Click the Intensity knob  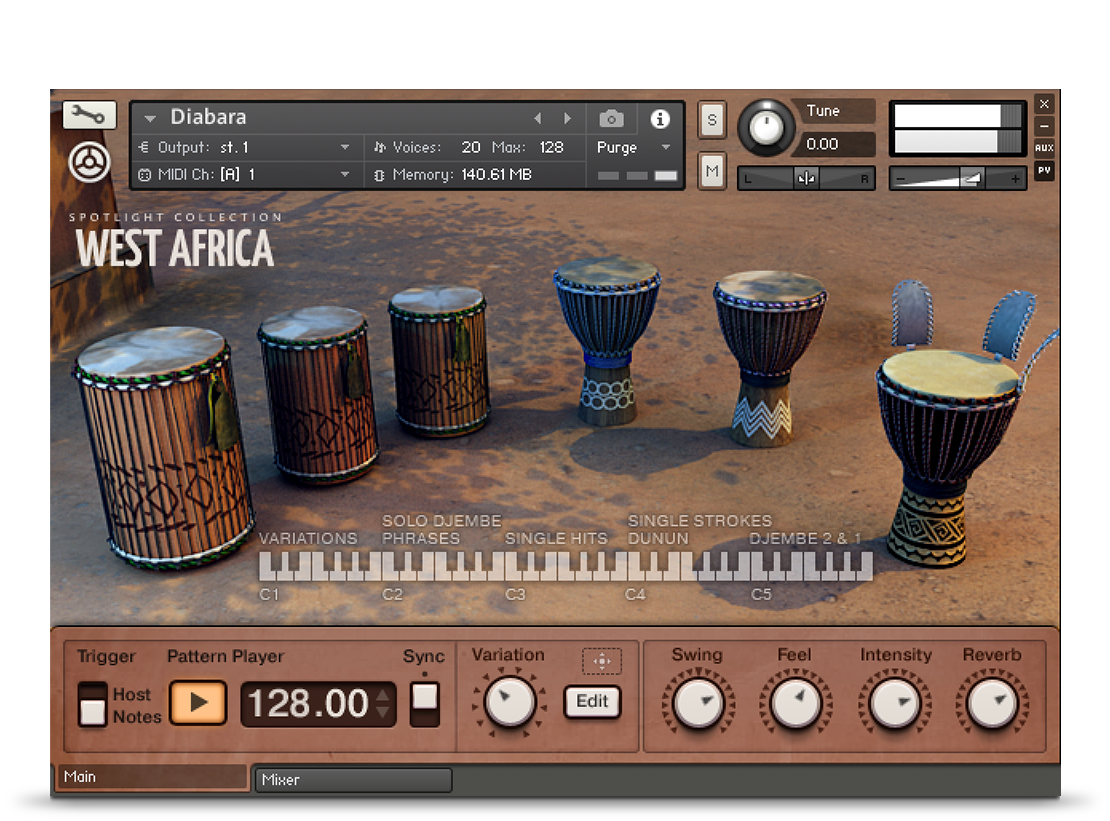pos(894,704)
